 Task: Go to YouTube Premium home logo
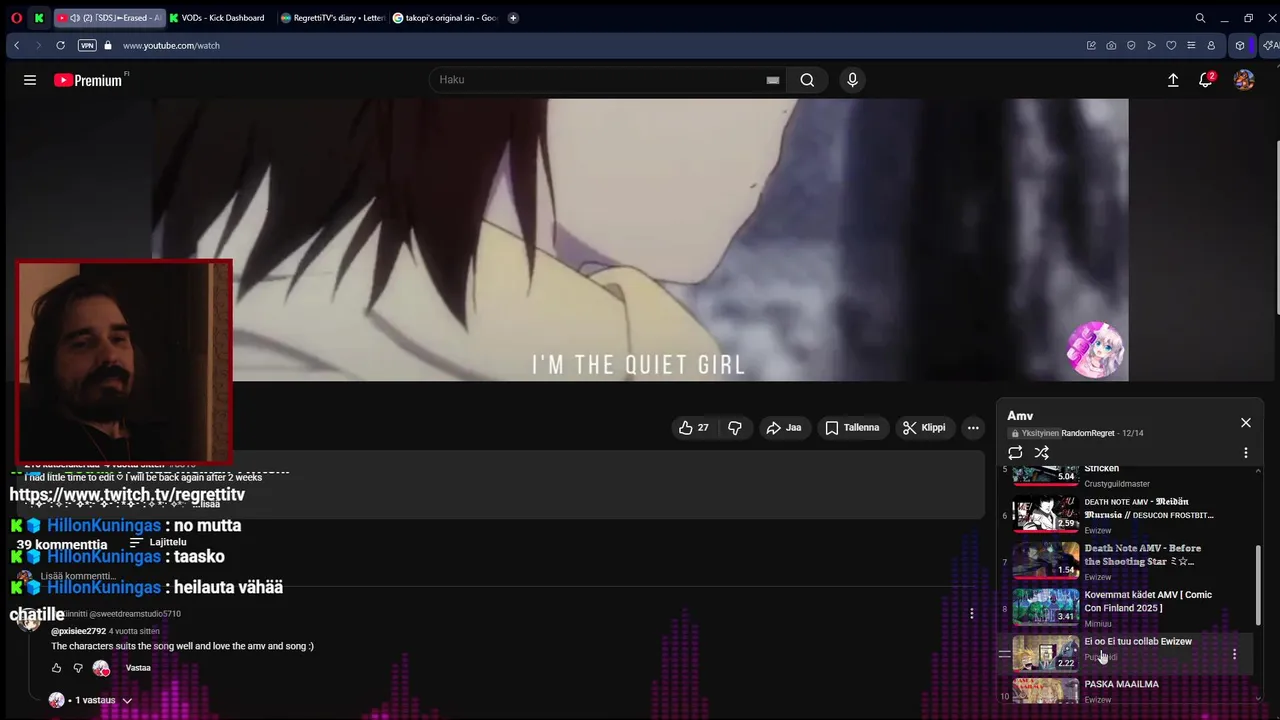(88, 80)
